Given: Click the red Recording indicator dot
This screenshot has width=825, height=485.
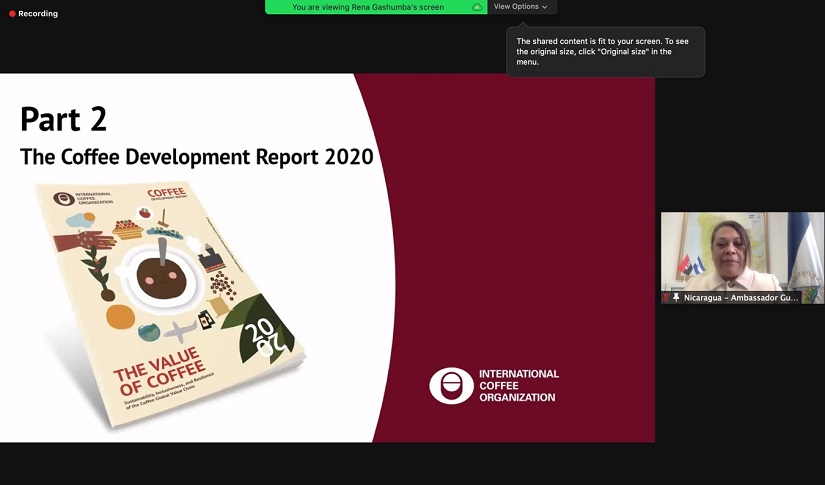Looking at the screenshot, I should (12, 14).
